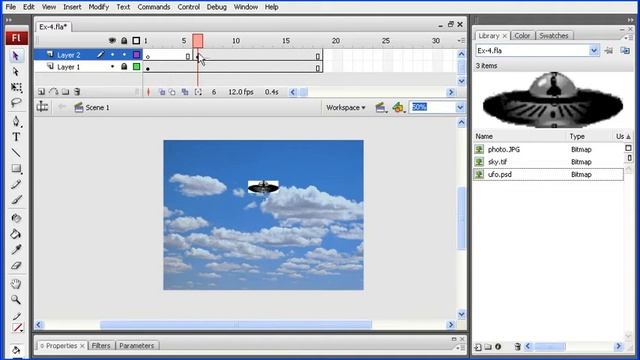
Task: Click center frame button in timeline
Action: 149,92
